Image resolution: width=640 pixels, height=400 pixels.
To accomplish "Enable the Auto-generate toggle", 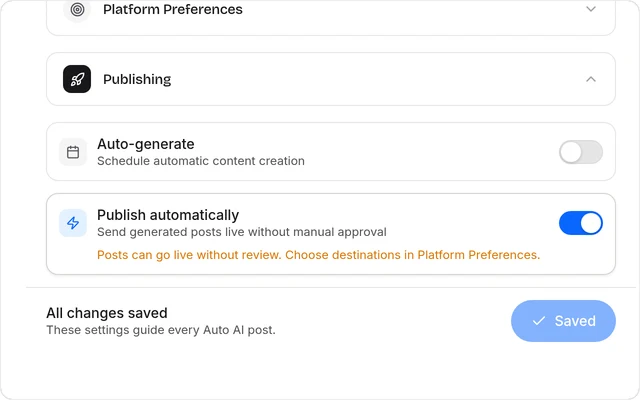I will click(580, 152).
